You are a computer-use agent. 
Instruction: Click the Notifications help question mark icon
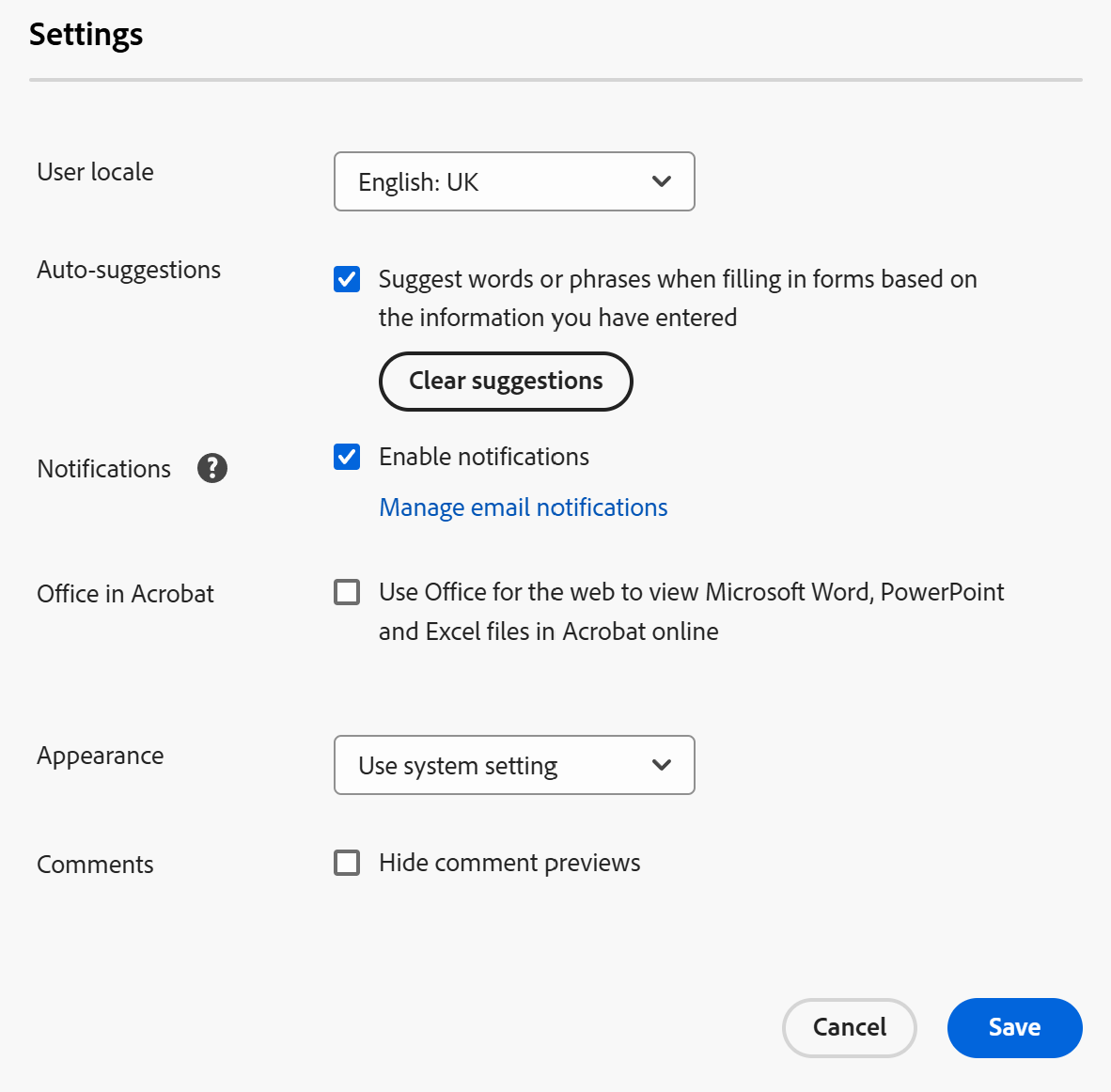[212, 468]
